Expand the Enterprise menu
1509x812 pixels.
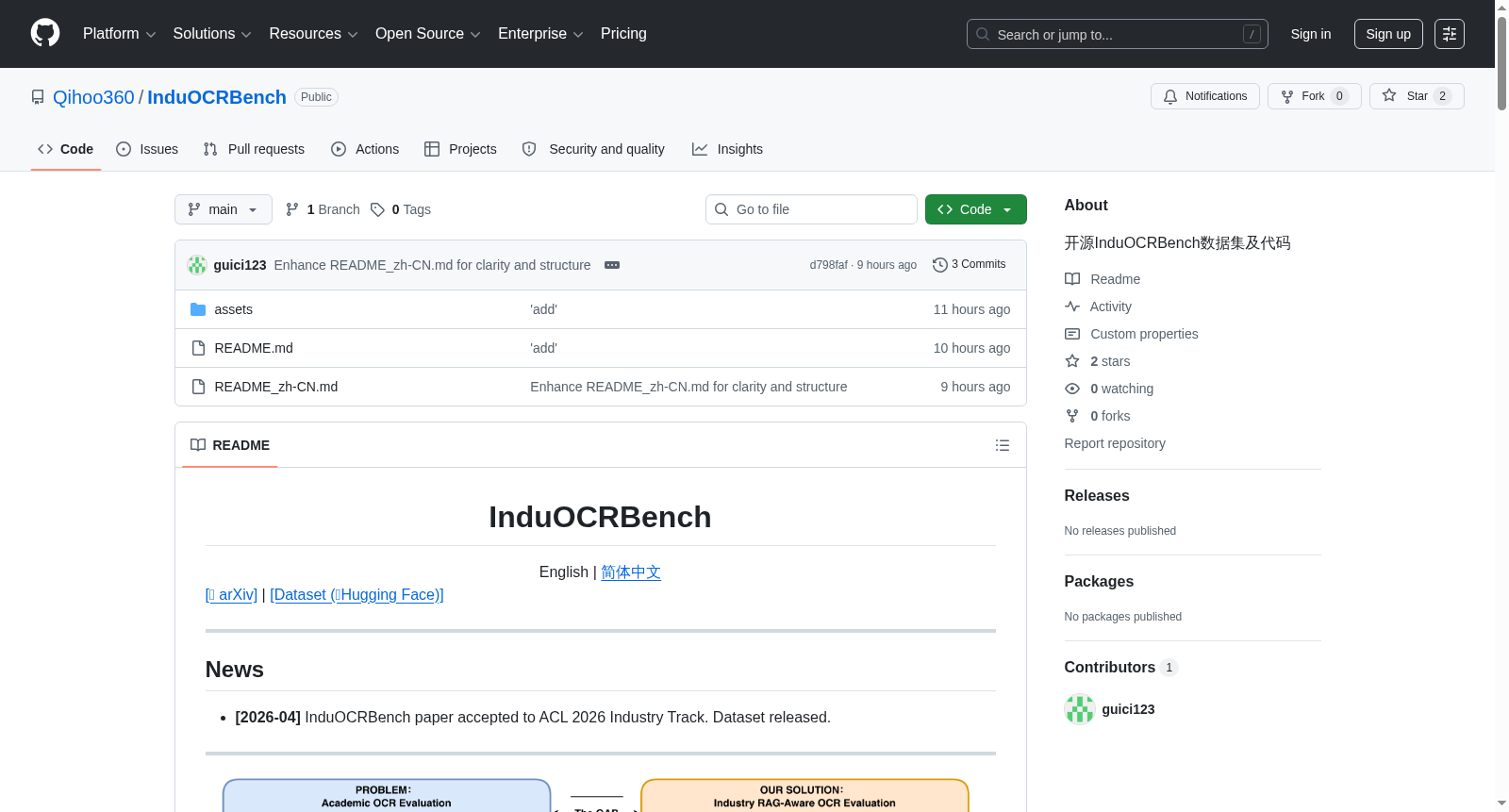tap(540, 34)
